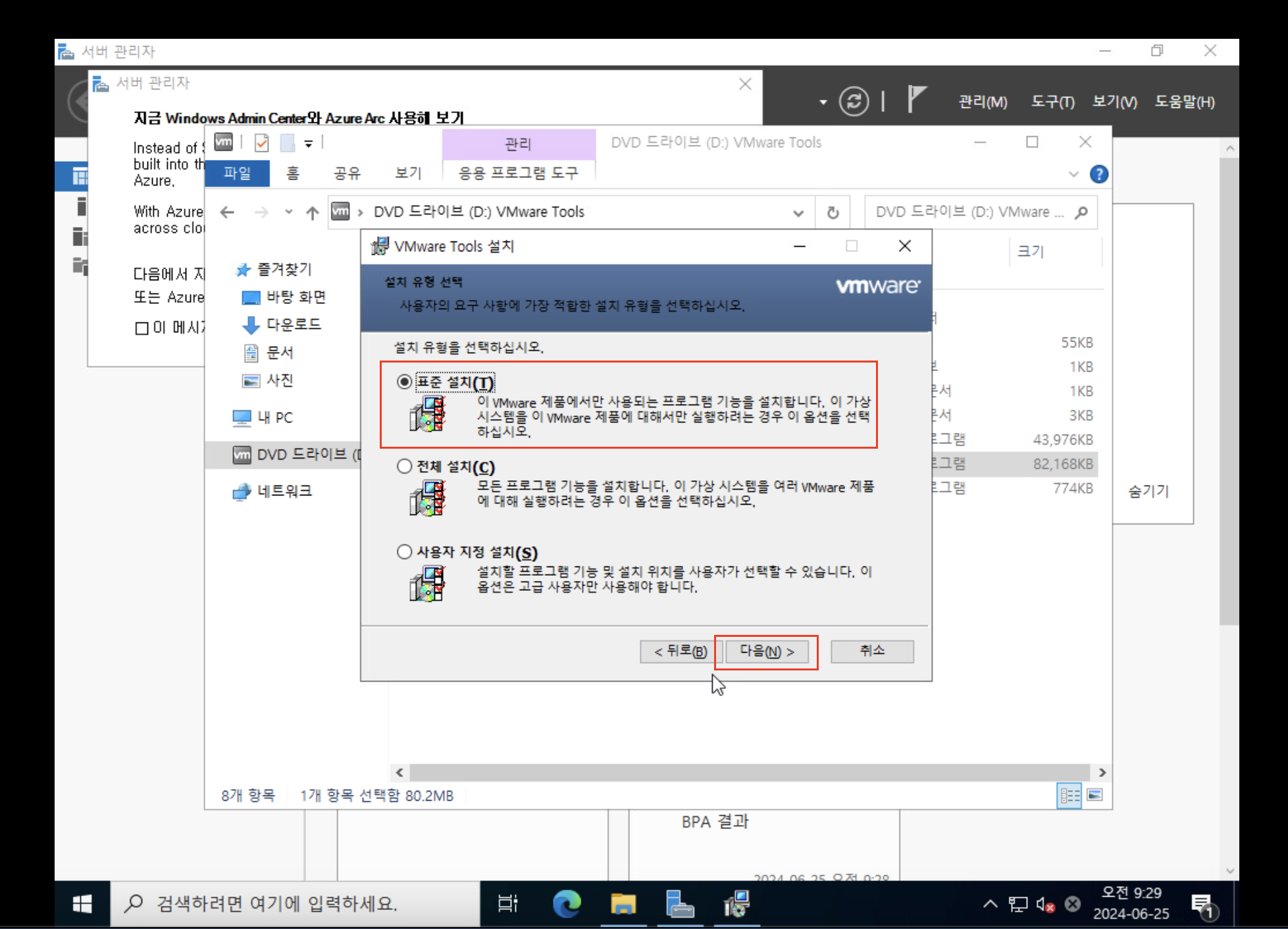Open the Explorer help question mark icon
This screenshot has width=1288, height=929.
click(x=1098, y=174)
